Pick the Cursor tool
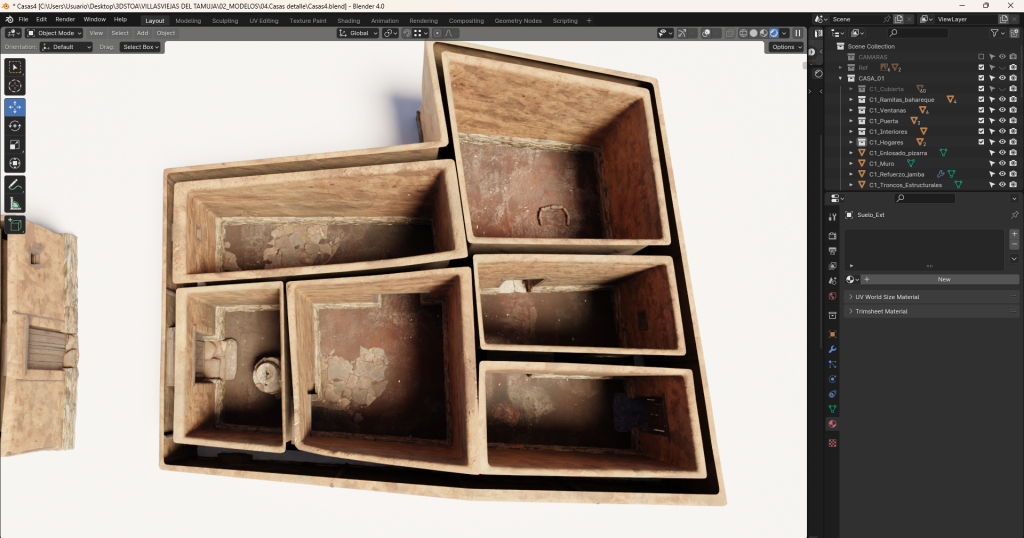Viewport: 1024px width, 538px height. pos(15,86)
